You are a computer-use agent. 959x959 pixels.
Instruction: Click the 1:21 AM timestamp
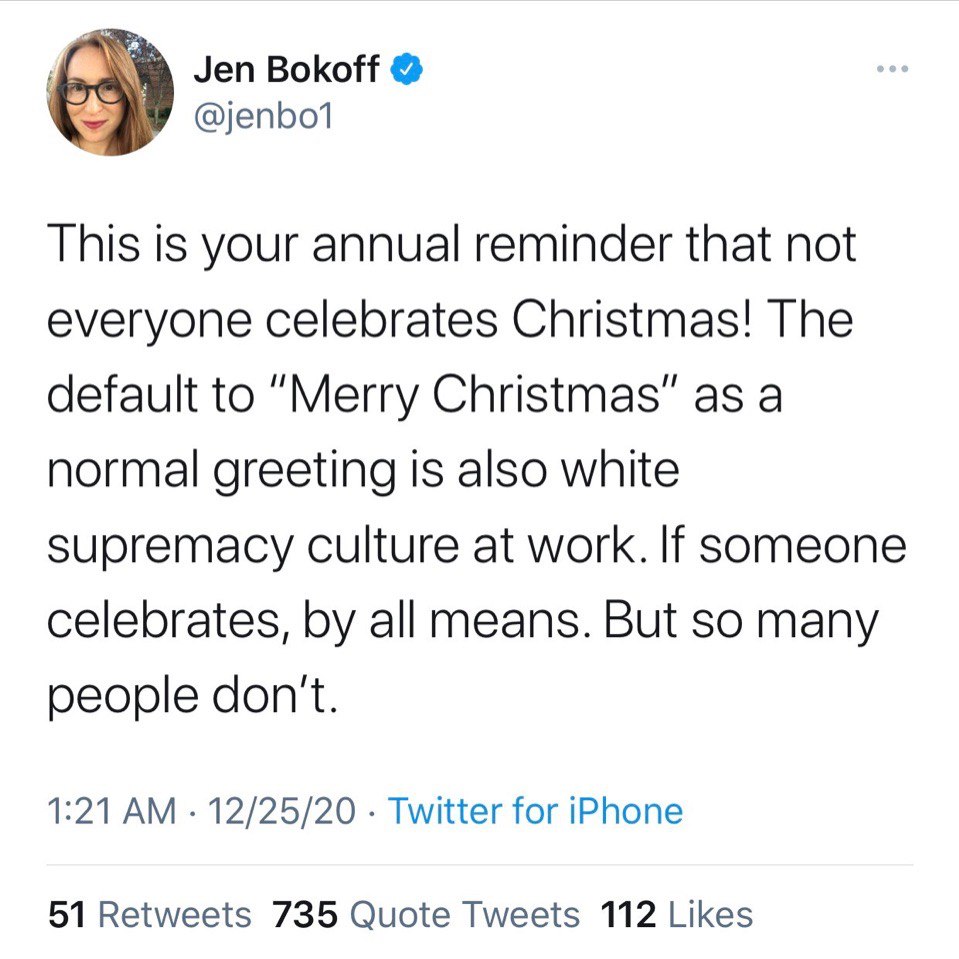click(112, 810)
